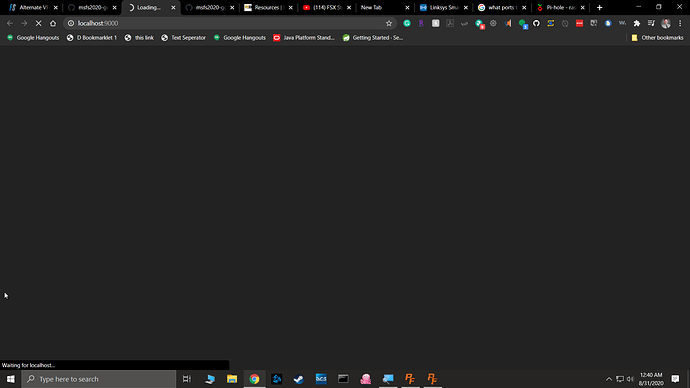Open the red square extension icon
690x388 pixels.
point(580,23)
